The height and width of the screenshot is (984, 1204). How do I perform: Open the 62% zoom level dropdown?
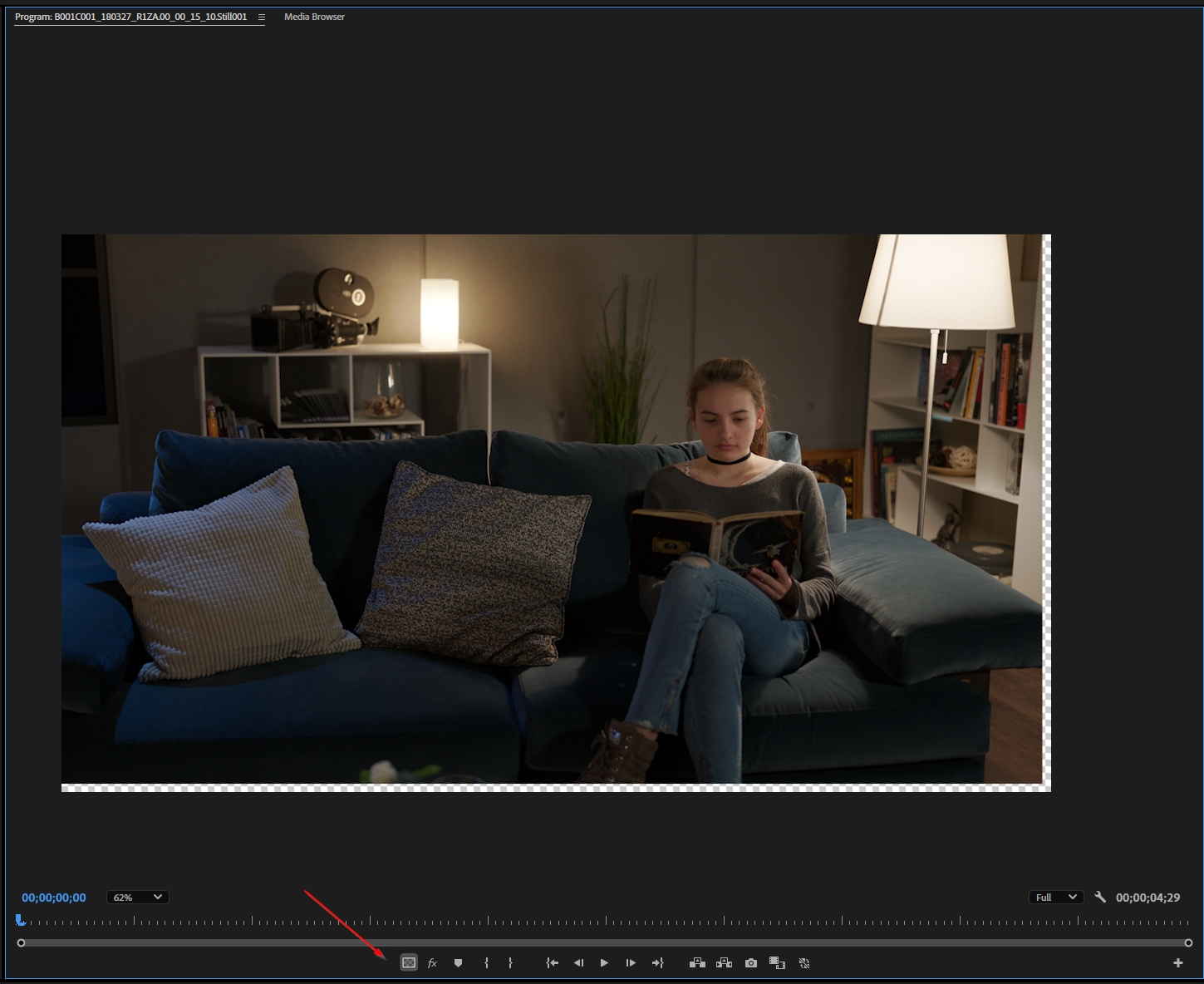137,897
